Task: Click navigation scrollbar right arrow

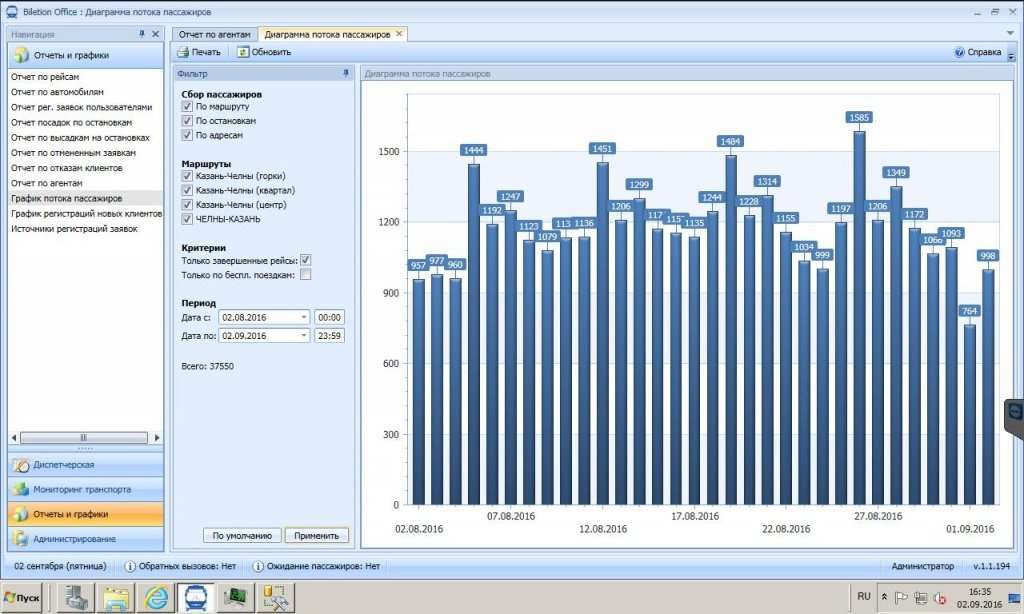Action: (156, 438)
